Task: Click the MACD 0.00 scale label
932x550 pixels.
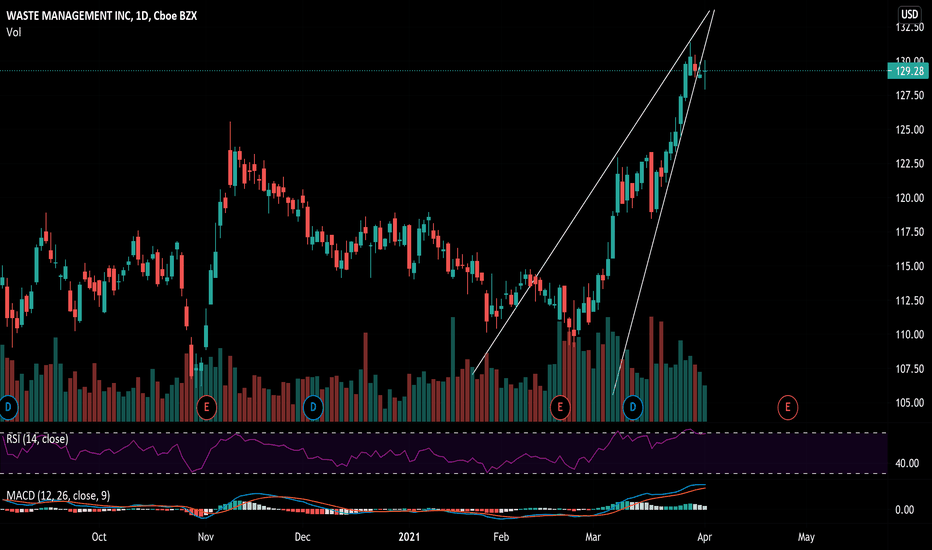Action: click(905, 510)
